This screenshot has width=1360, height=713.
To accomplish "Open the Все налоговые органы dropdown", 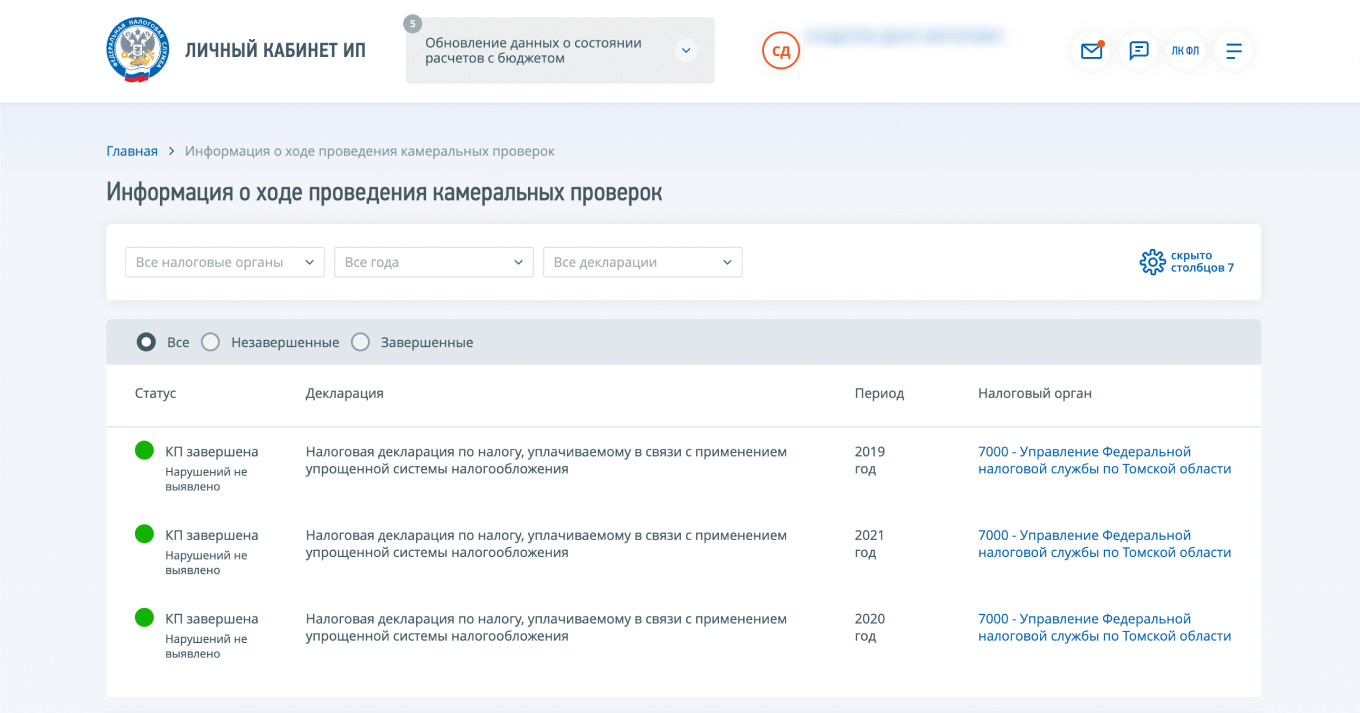I will coord(224,261).
